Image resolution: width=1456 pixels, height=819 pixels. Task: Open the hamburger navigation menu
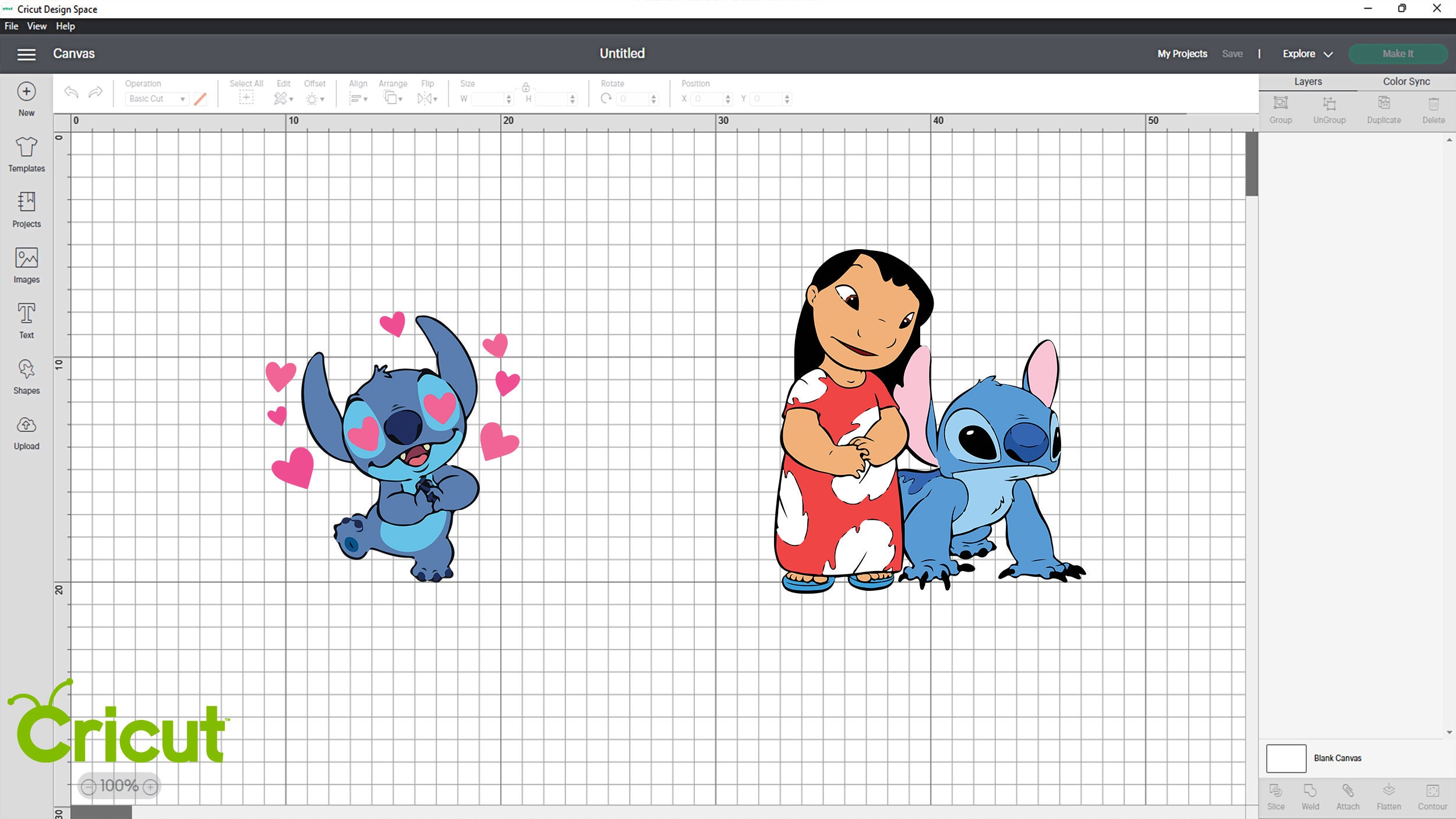pos(26,54)
